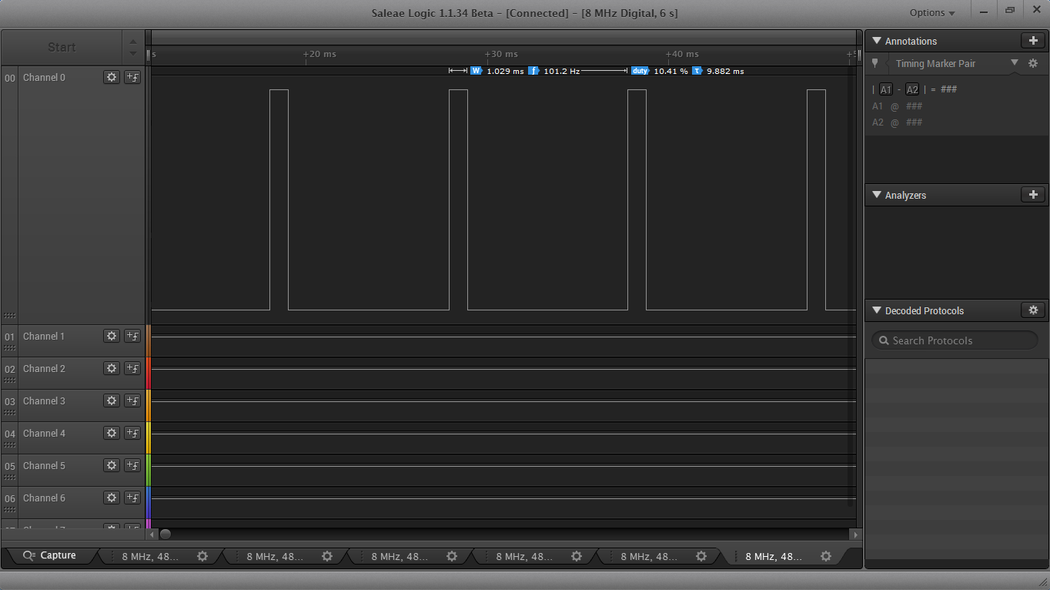Select the Channel 0 label
Viewport: 1050px width, 590px height.
[44, 77]
